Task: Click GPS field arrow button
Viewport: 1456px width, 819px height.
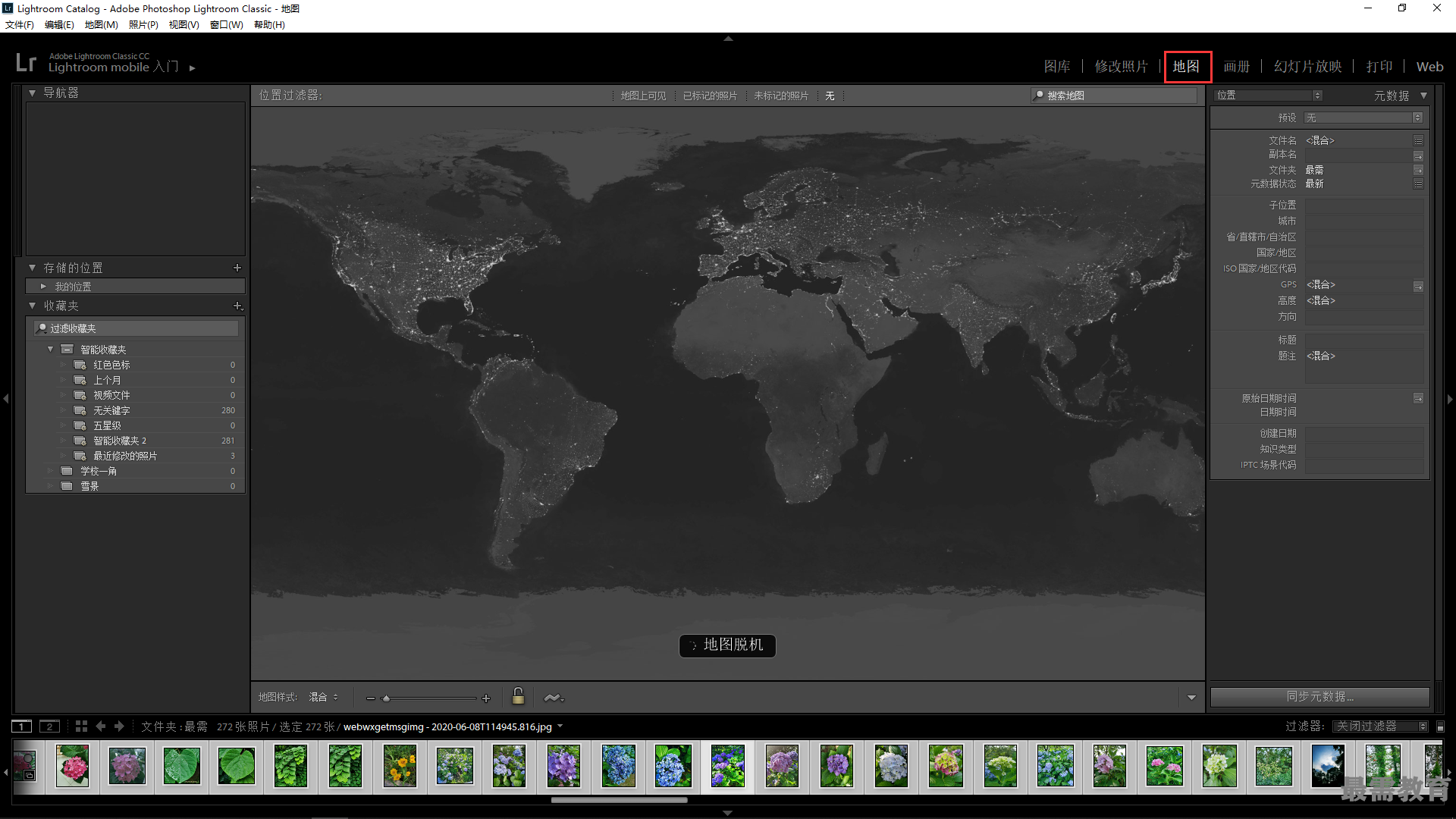Action: click(x=1418, y=286)
